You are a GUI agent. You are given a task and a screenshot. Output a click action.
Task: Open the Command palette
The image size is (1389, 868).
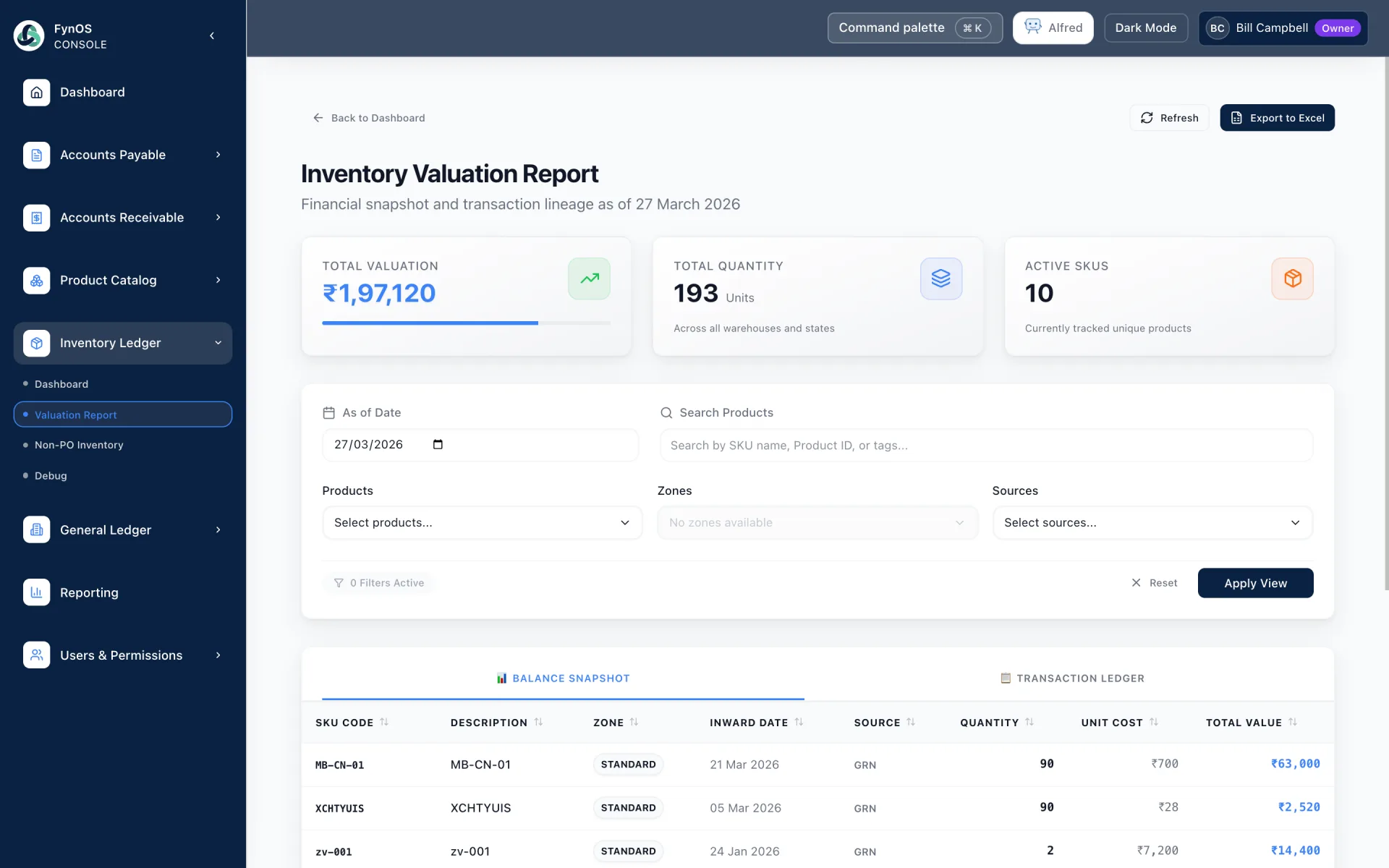tap(915, 27)
